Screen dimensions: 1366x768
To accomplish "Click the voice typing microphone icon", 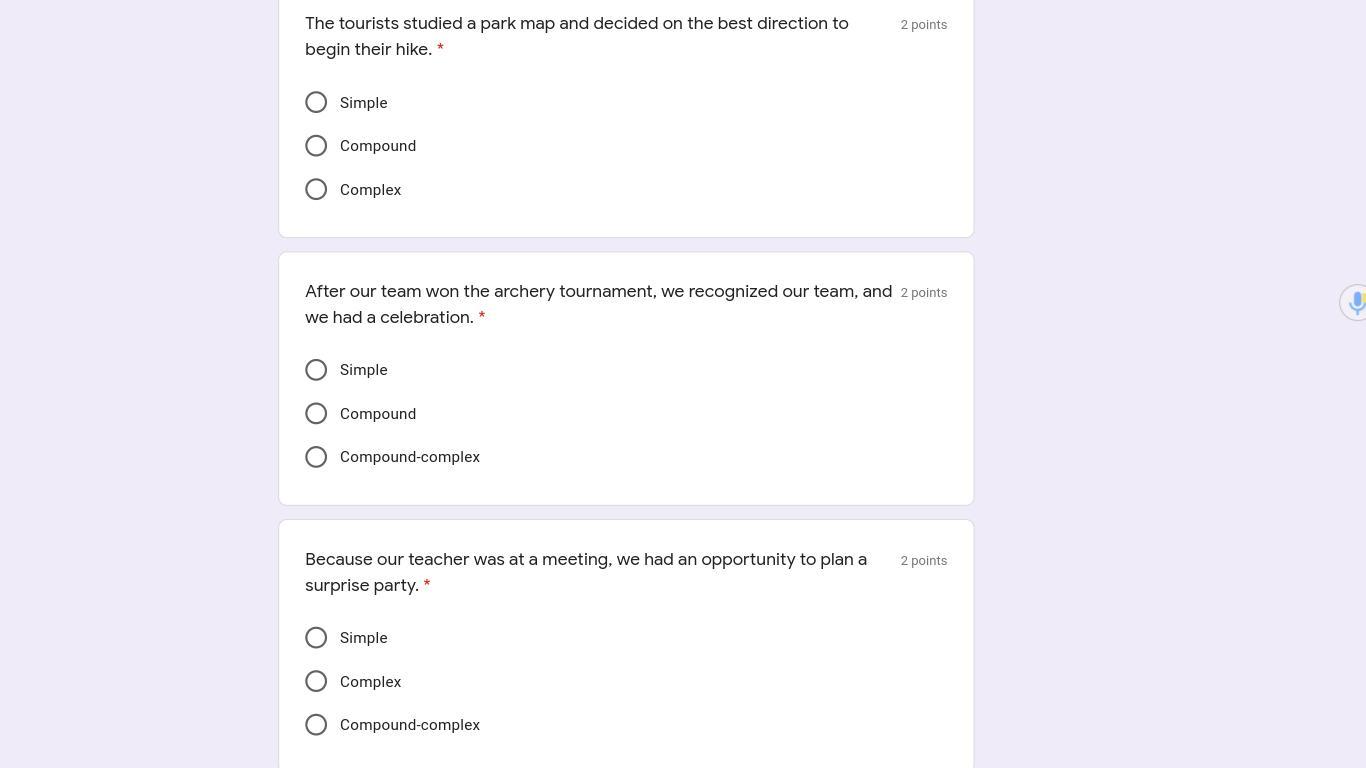I will (x=1355, y=302).
